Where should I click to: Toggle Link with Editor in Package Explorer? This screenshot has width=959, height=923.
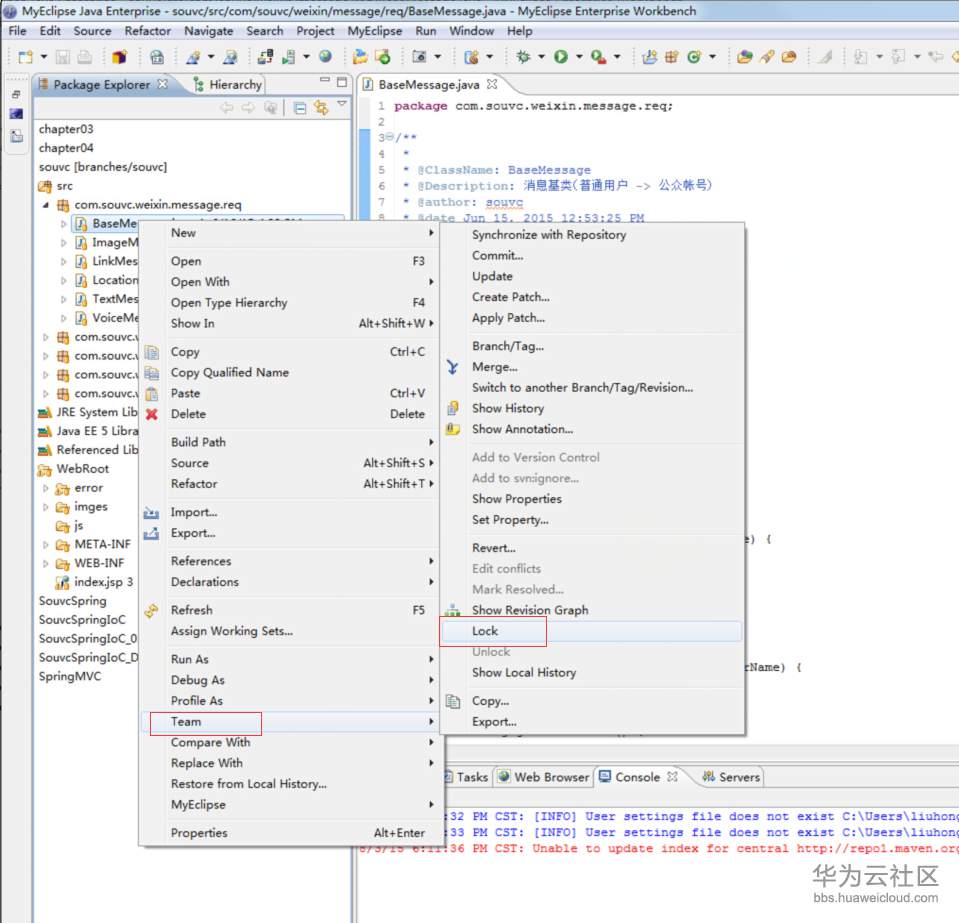point(320,108)
